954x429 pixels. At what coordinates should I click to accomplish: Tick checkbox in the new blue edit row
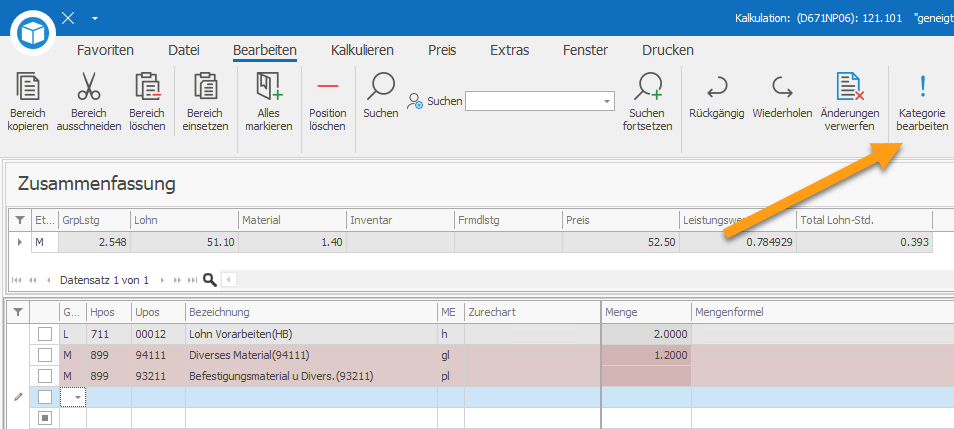[x=44, y=397]
